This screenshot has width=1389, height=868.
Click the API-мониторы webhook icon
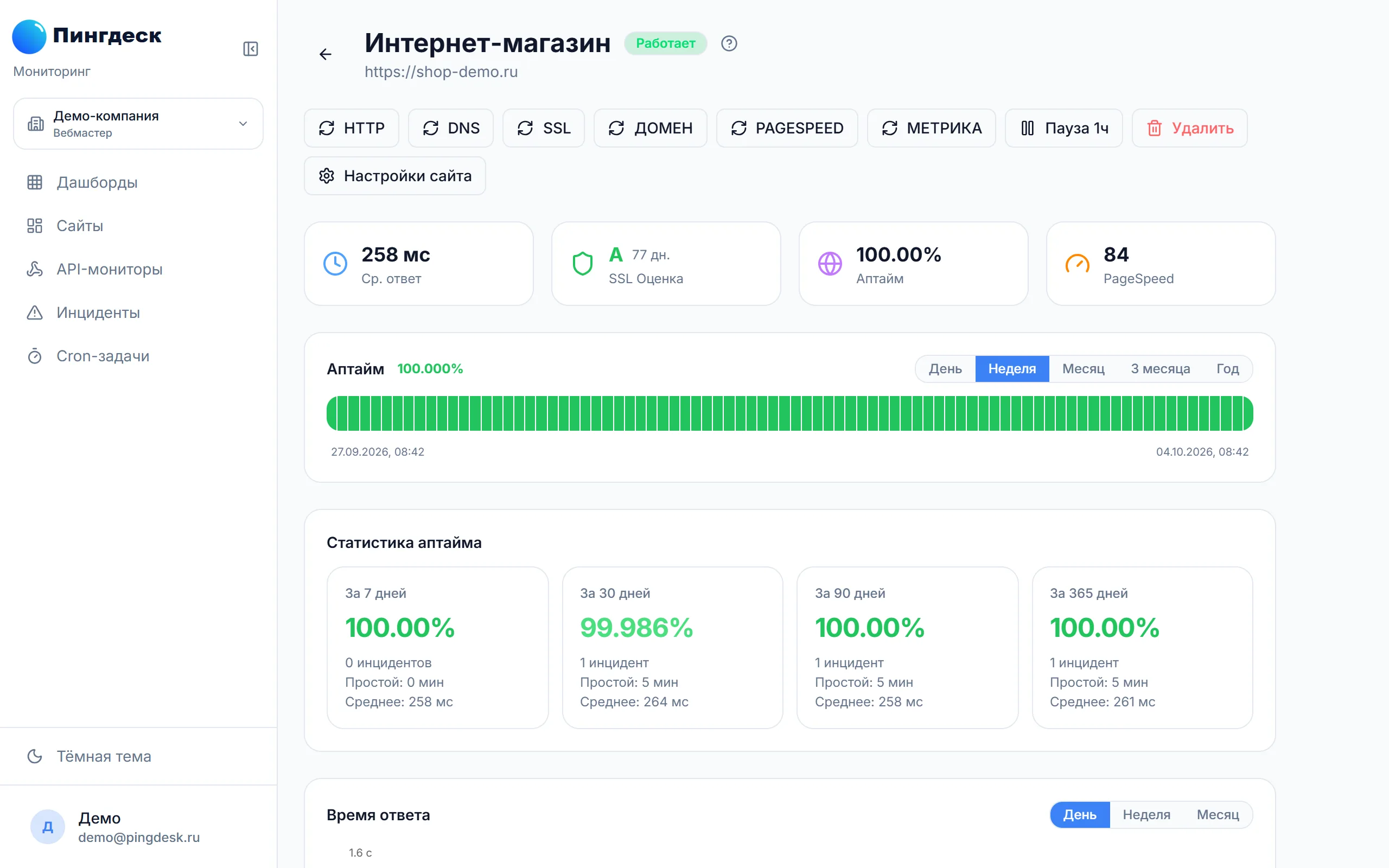point(34,269)
